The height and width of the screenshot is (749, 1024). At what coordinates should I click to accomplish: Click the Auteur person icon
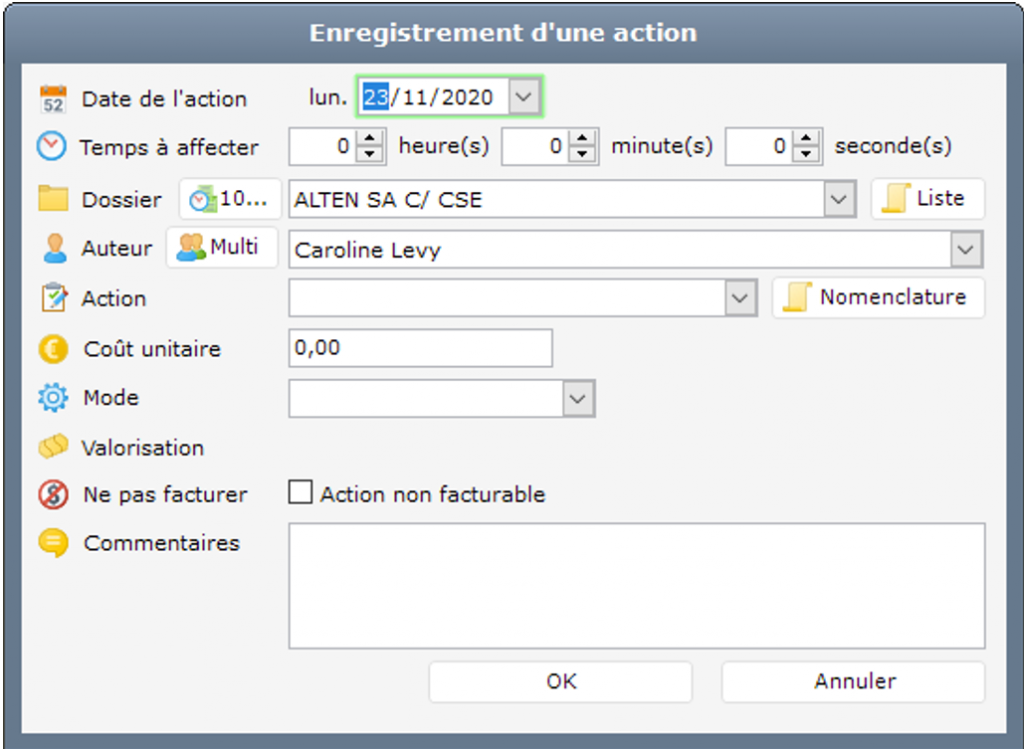54,248
